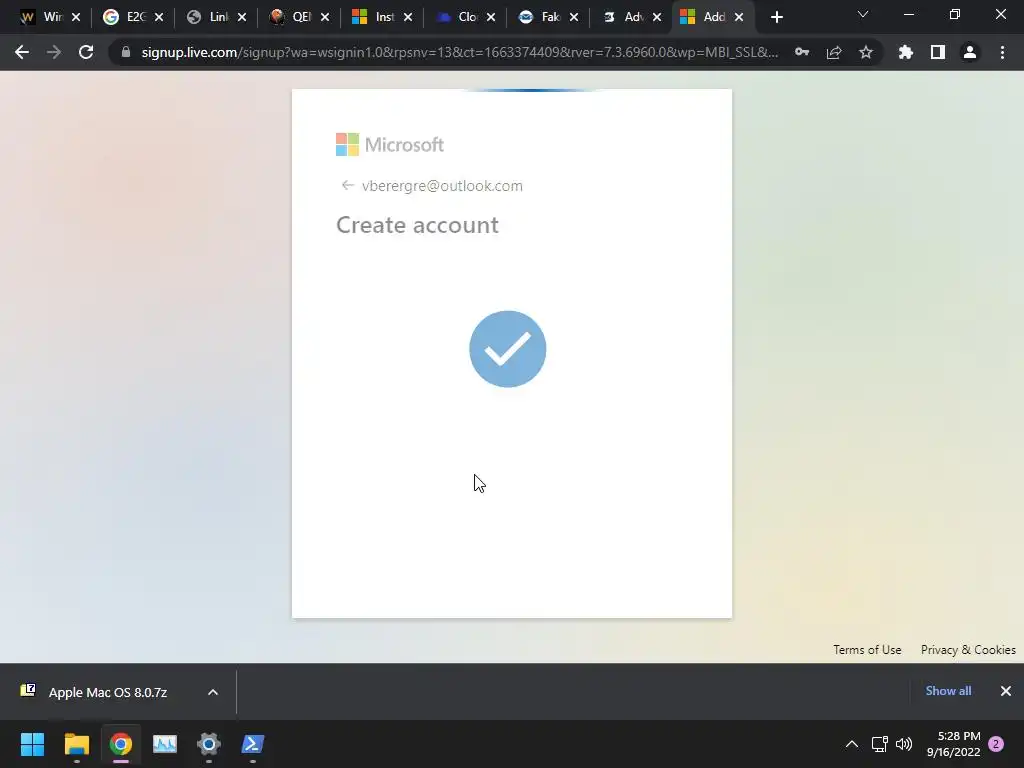Click the back arrow beside the email
This screenshot has height=768, width=1024.
pyautogui.click(x=347, y=185)
